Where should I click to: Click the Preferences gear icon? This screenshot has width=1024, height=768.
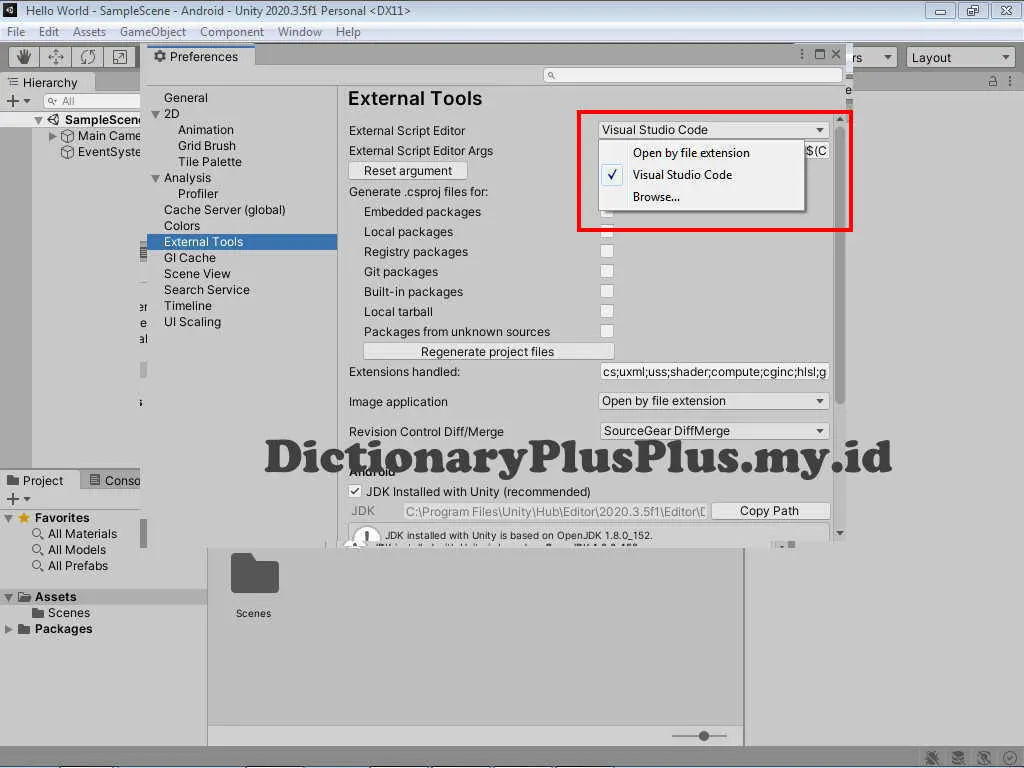coord(159,57)
